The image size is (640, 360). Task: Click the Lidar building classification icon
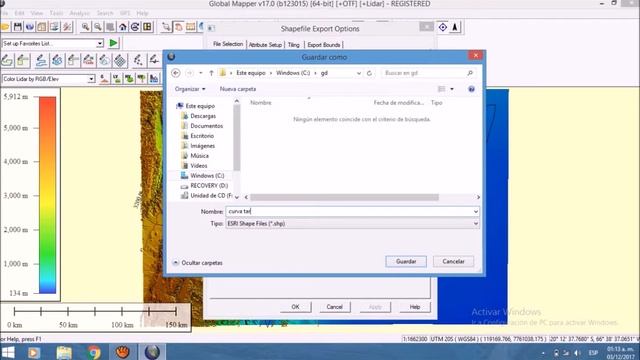(154, 78)
